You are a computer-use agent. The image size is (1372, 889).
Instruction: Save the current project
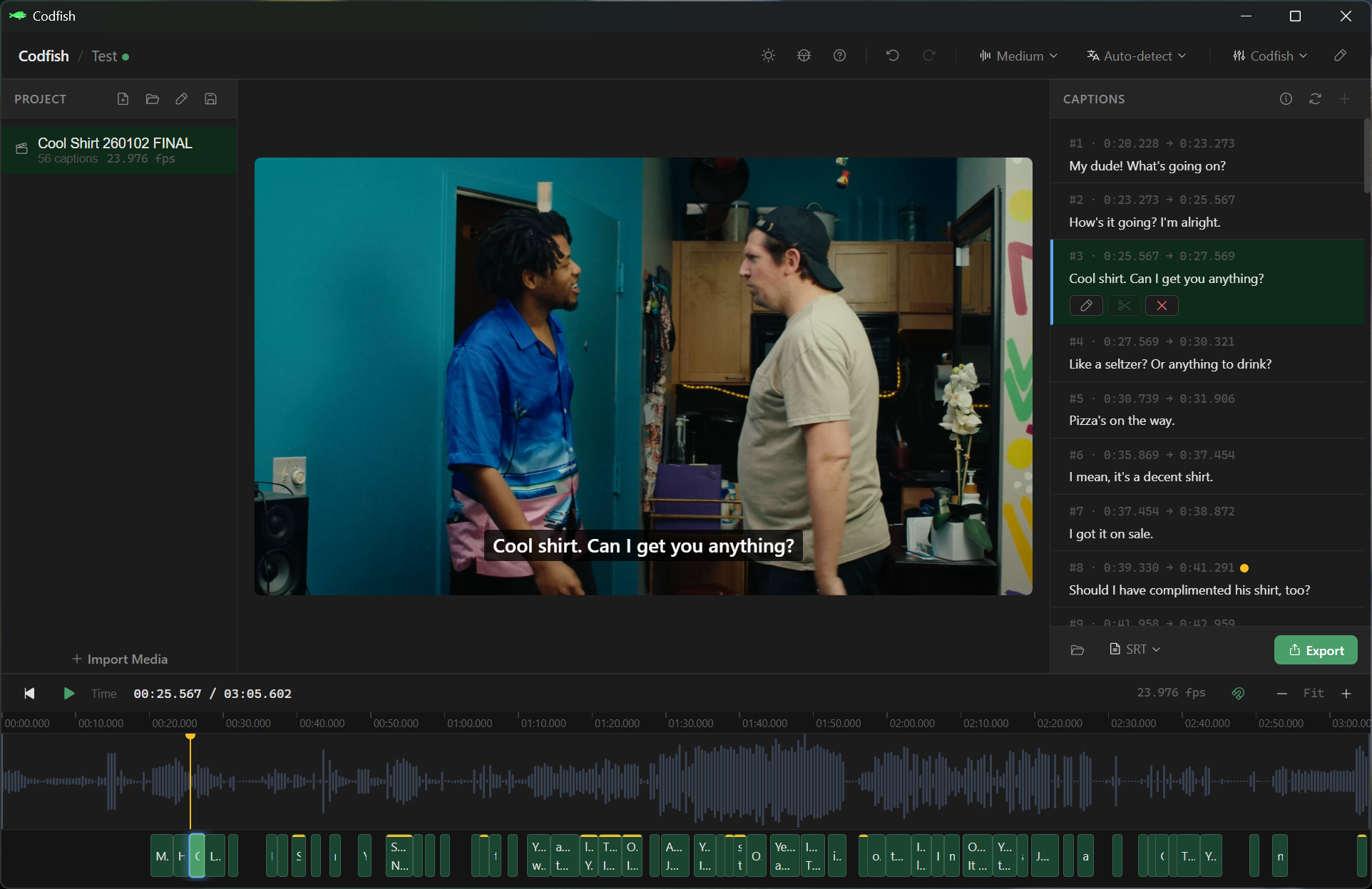pyautogui.click(x=210, y=98)
